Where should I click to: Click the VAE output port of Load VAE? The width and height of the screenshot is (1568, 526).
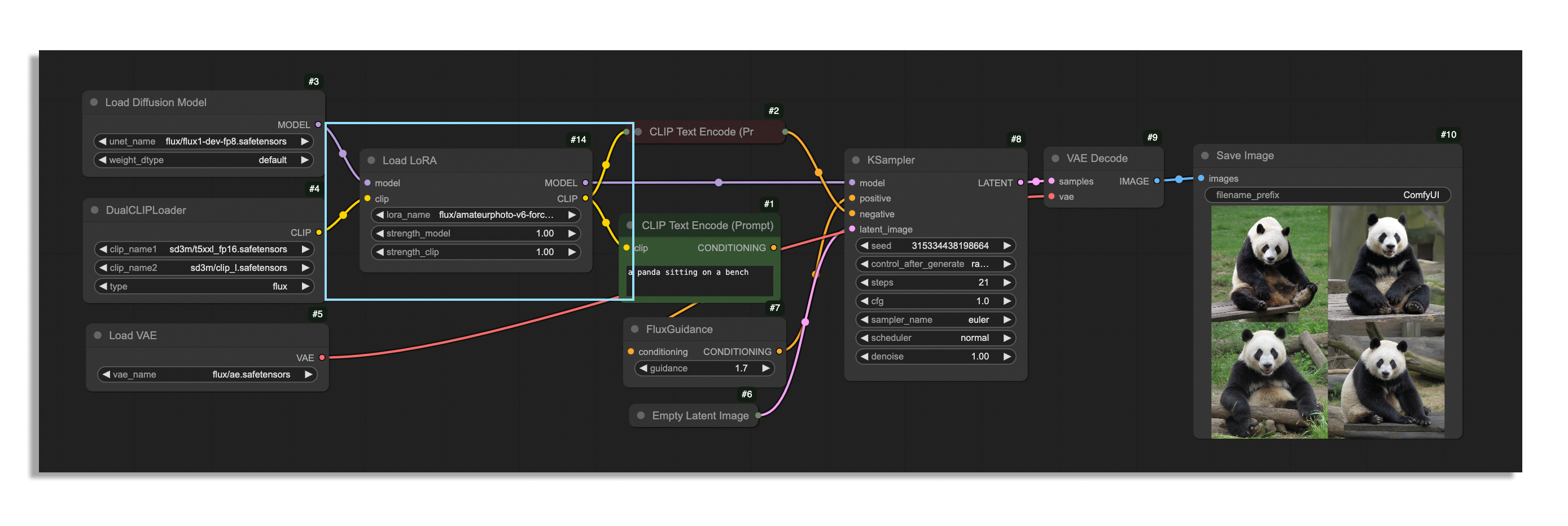point(322,357)
